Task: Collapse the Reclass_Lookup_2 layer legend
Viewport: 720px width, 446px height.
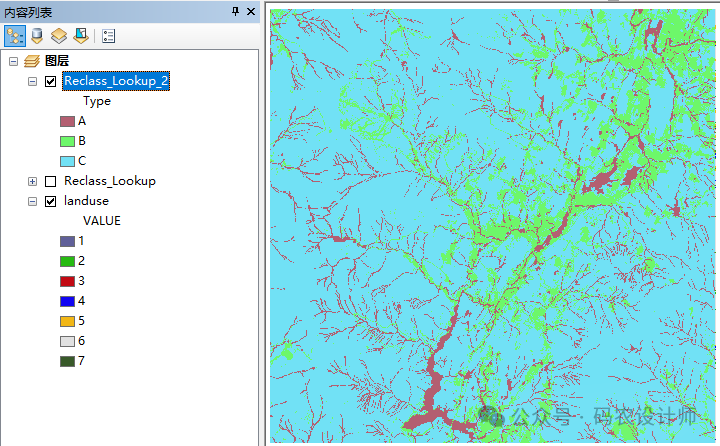Action: (x=33, y=81)
